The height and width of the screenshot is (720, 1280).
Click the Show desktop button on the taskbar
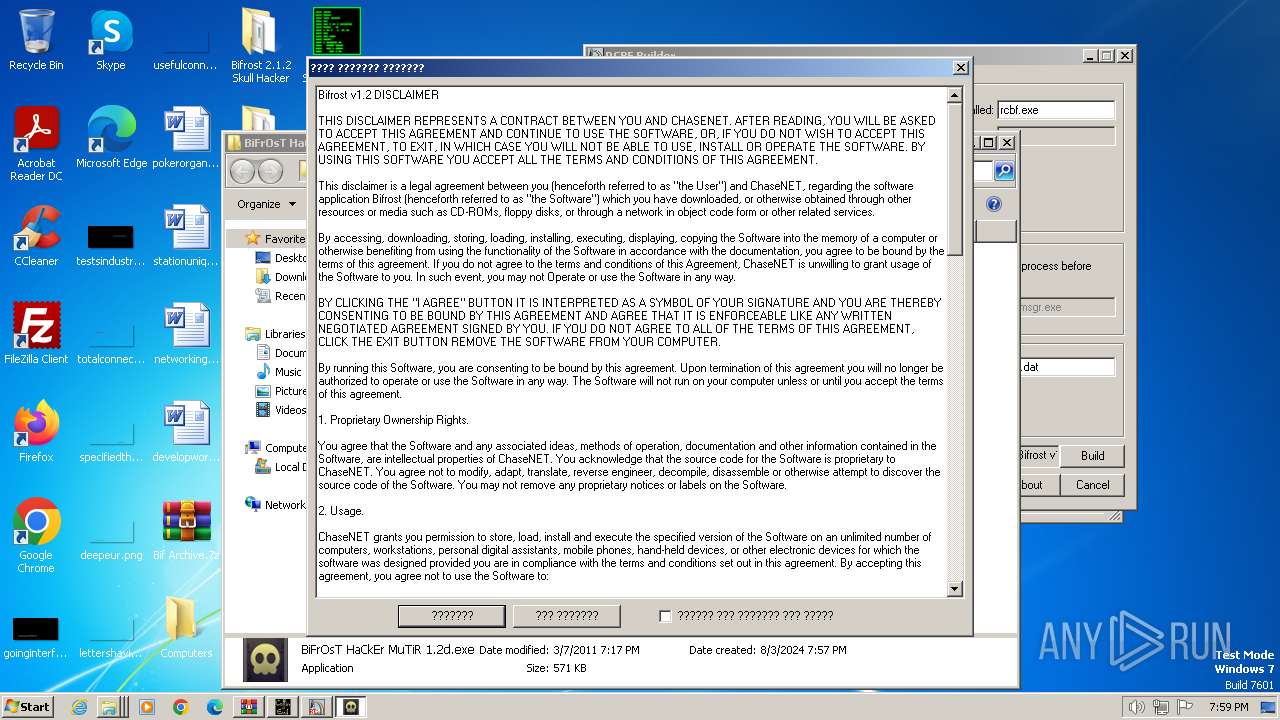coord(1269,707)
